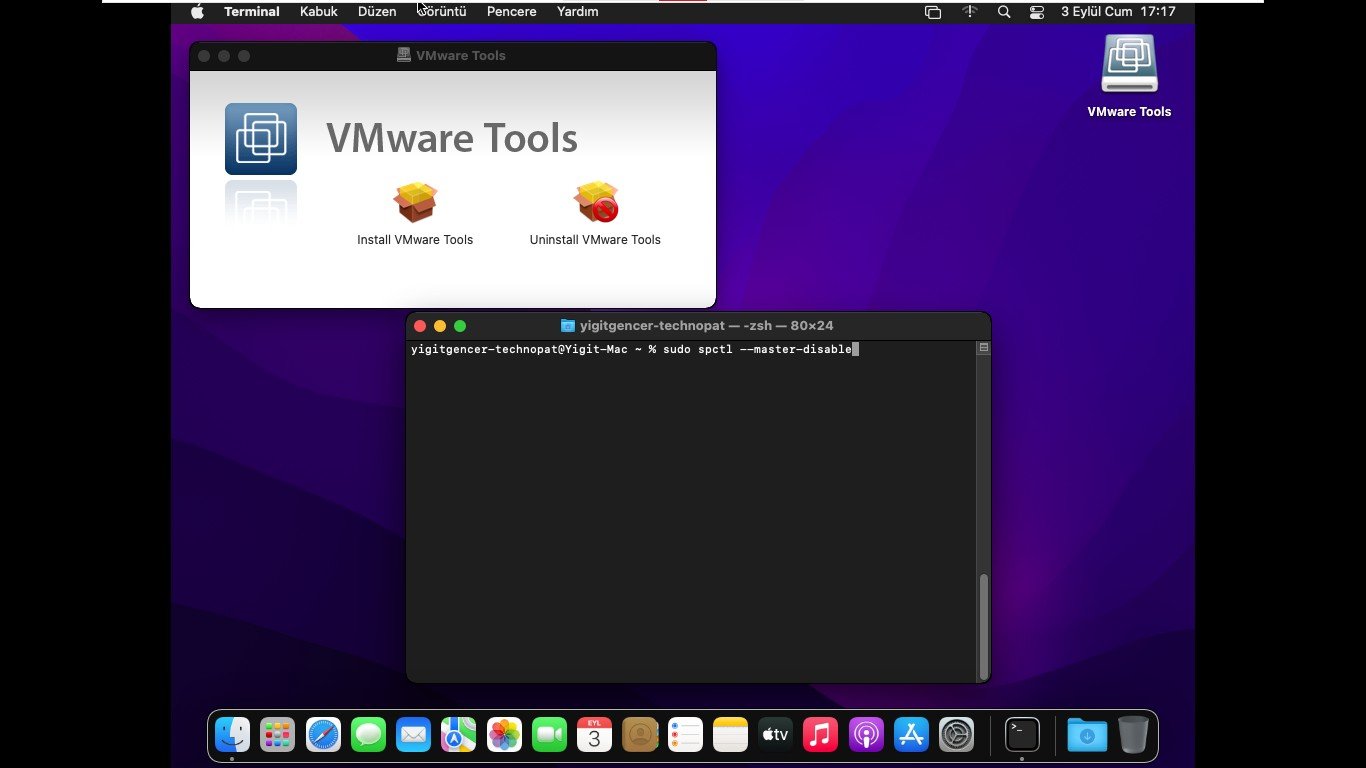Screen dimensions: 1366x768
Task: Open Calendar from the Dock
Action: click(594, 735)
